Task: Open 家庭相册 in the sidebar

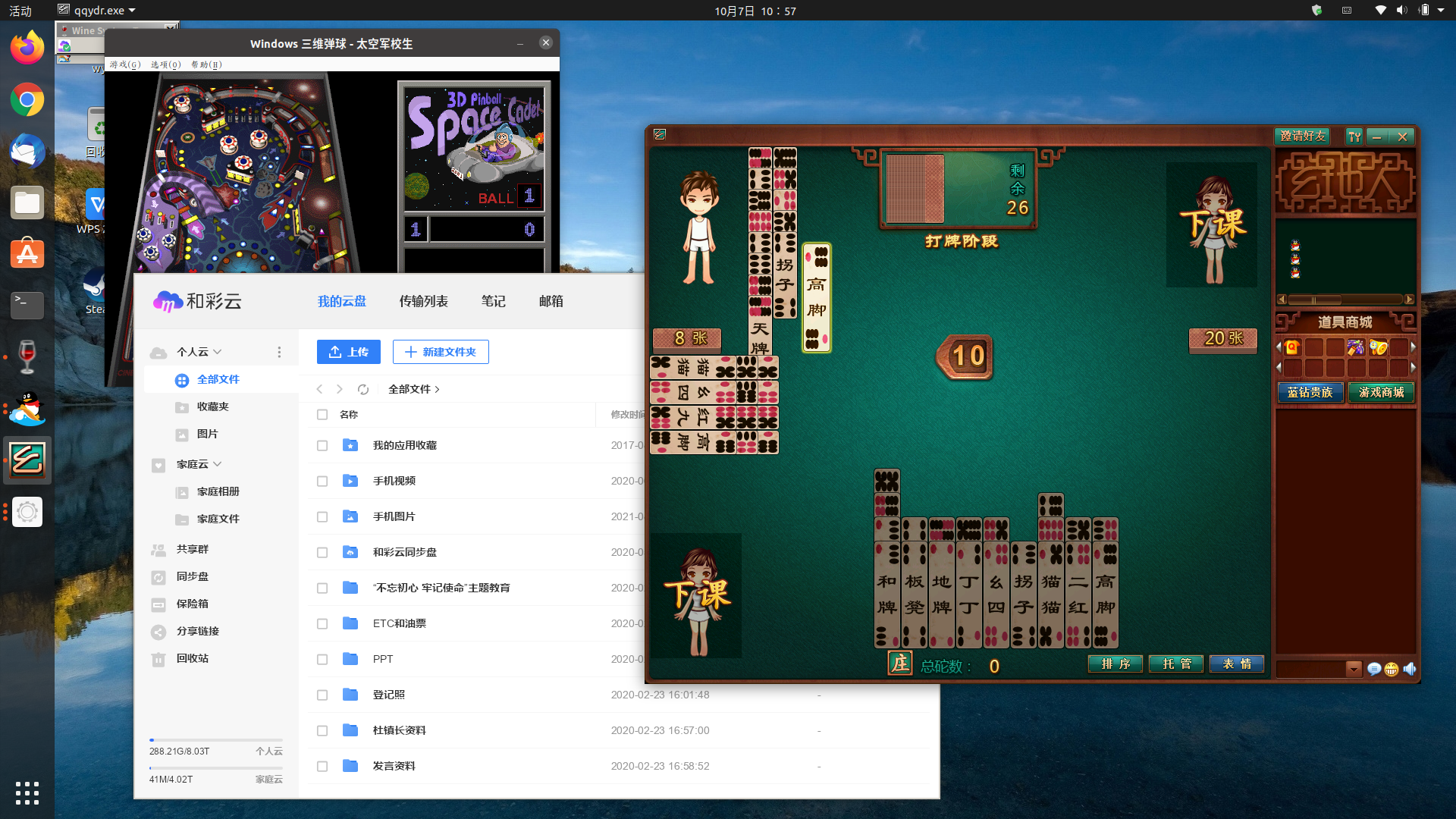Action: 218,491
